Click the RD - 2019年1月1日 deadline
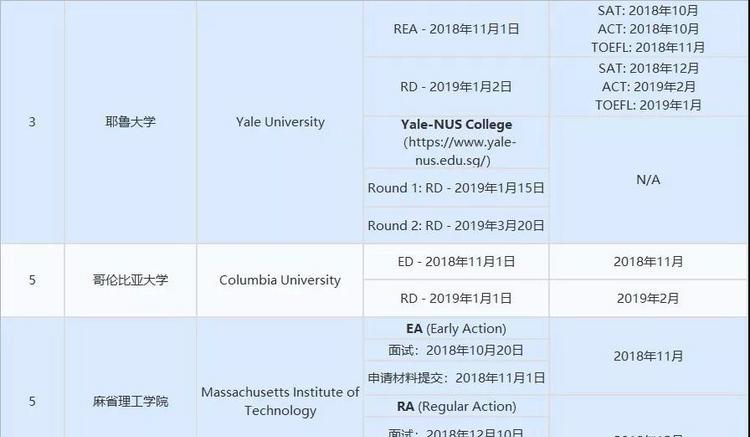The width and height of the screenshot is (750, 437). click(x=455, y=298)
